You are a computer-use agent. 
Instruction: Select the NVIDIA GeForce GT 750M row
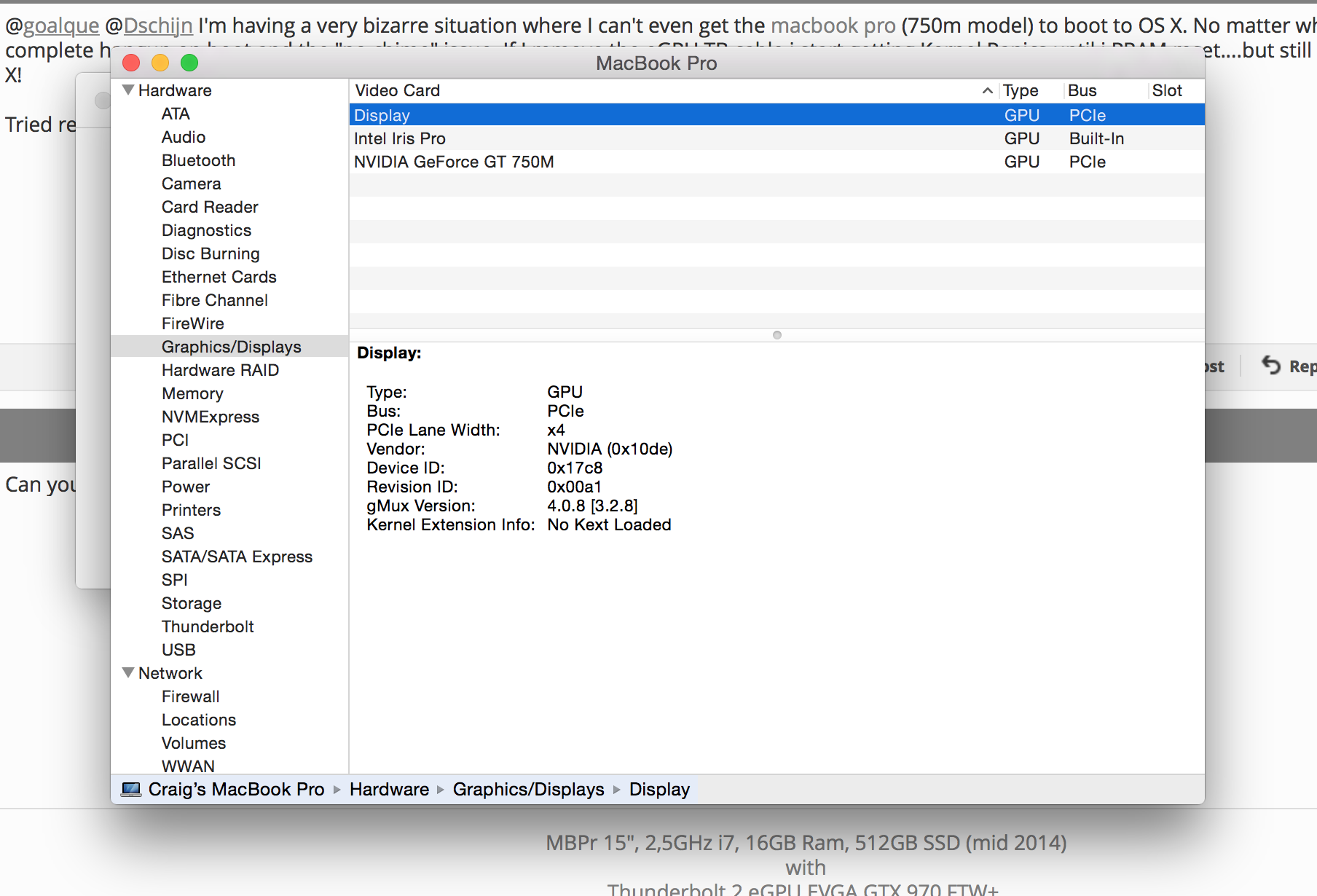[777, 162]
